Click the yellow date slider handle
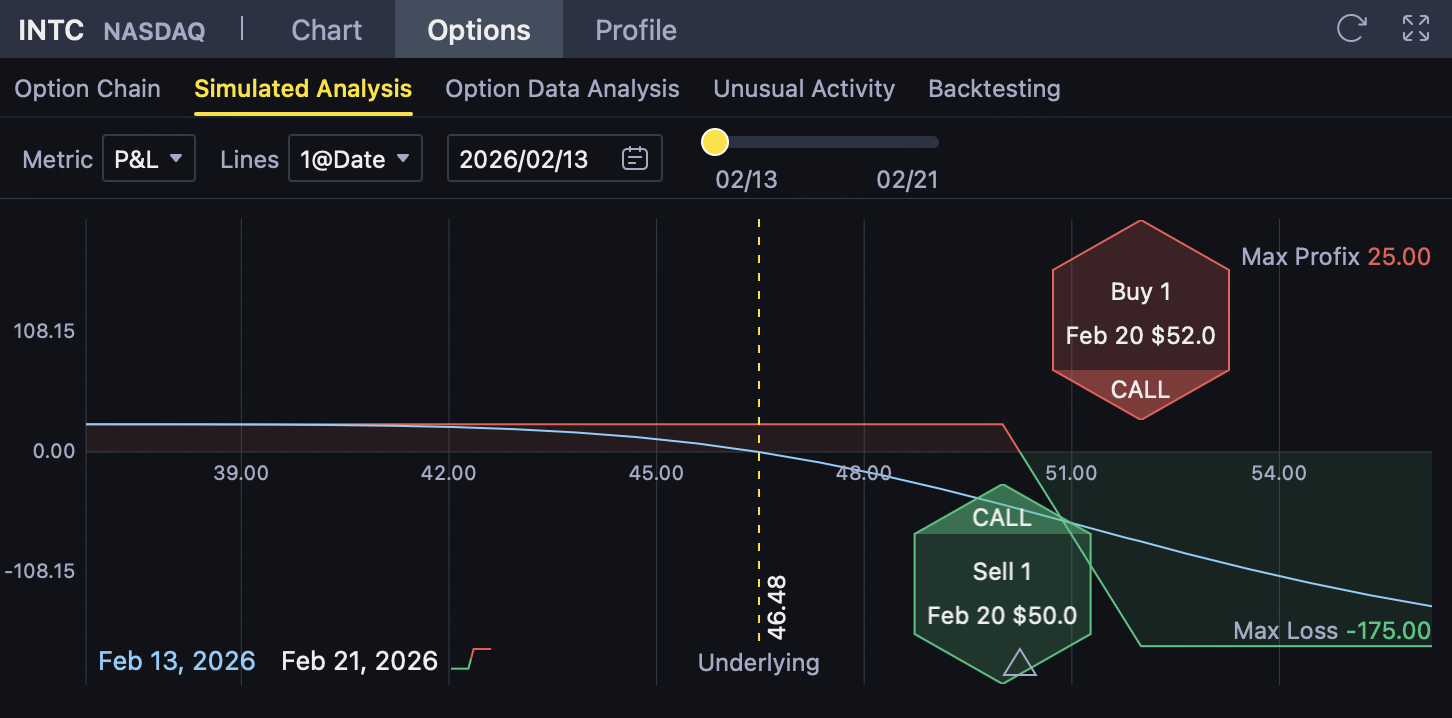Screen dimensions: 1452x718 pyautogui.click(x=715, y=142)
